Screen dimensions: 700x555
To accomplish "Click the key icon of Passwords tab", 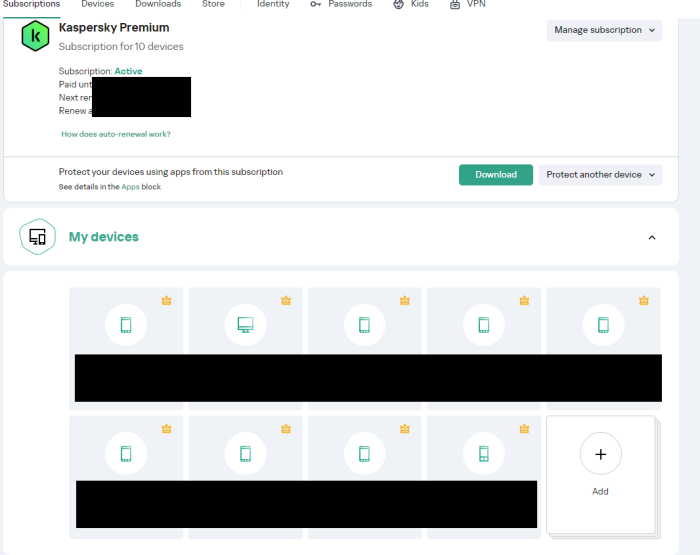I will 315,4.
